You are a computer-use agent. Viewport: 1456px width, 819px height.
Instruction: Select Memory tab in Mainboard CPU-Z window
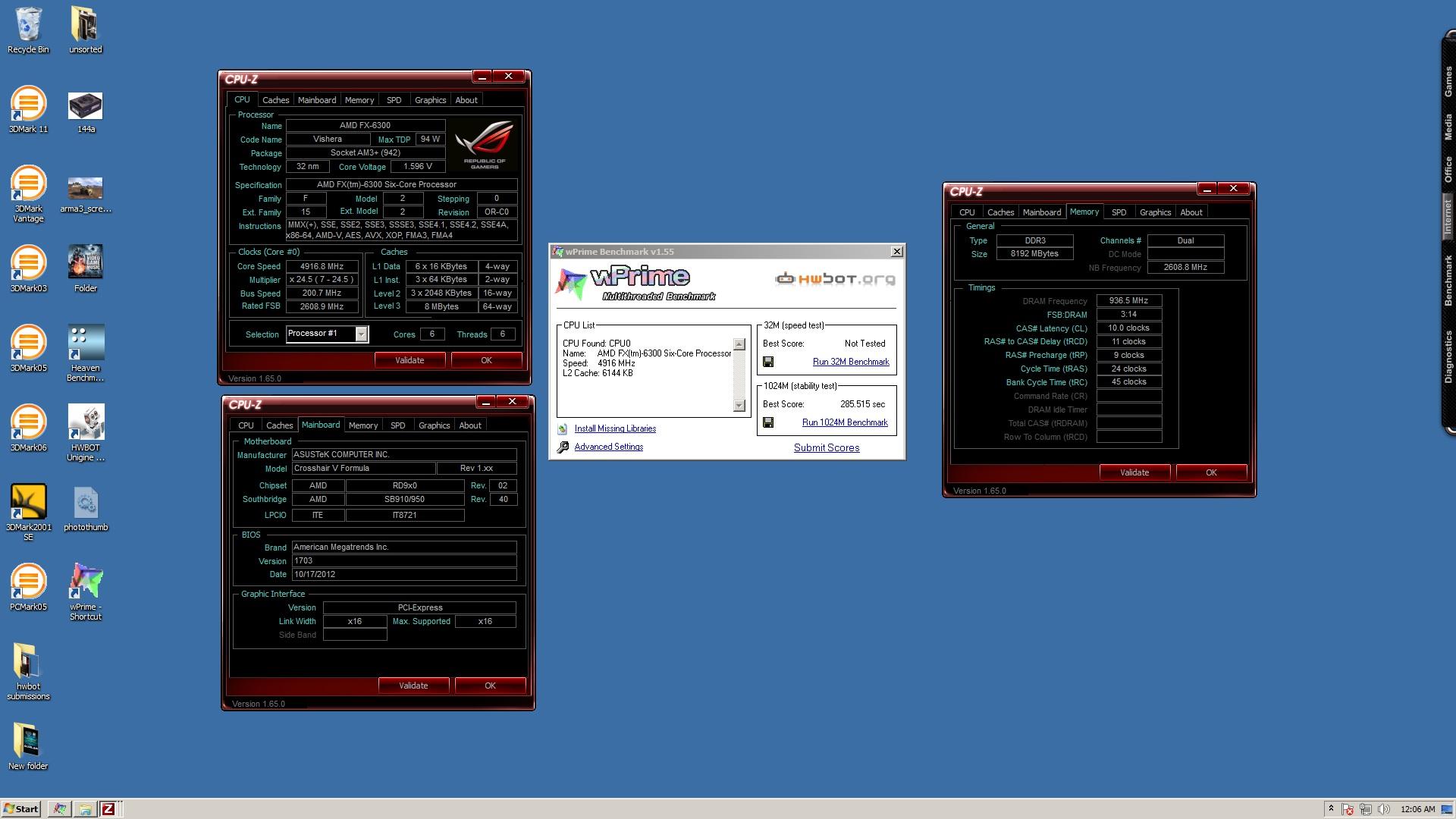(x=363, y=425)
